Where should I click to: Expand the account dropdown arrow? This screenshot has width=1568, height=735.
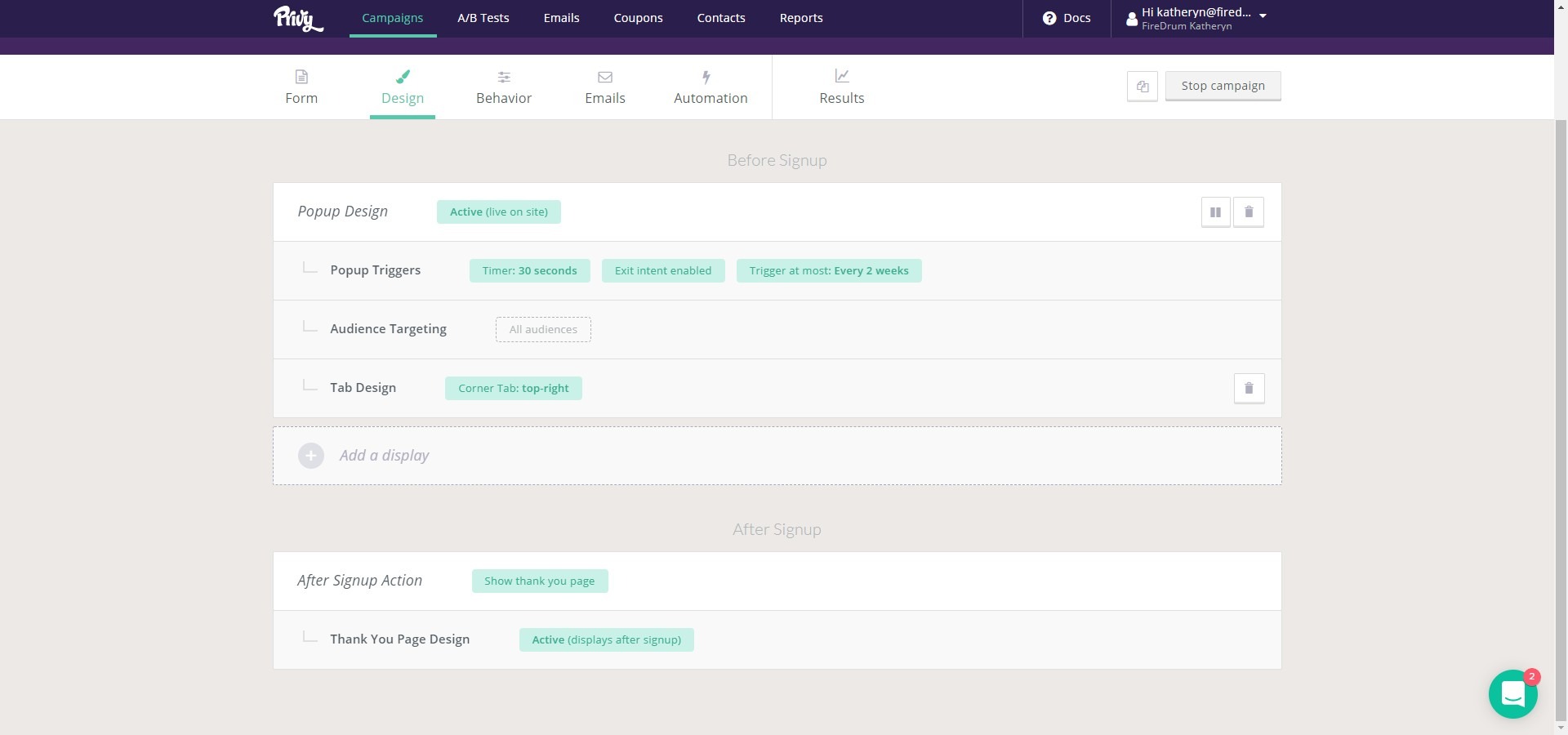[1263, 16]
